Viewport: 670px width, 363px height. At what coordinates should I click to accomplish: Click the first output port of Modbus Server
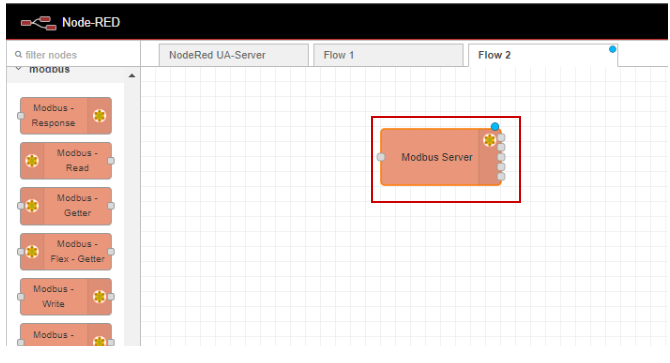point(501,138)
